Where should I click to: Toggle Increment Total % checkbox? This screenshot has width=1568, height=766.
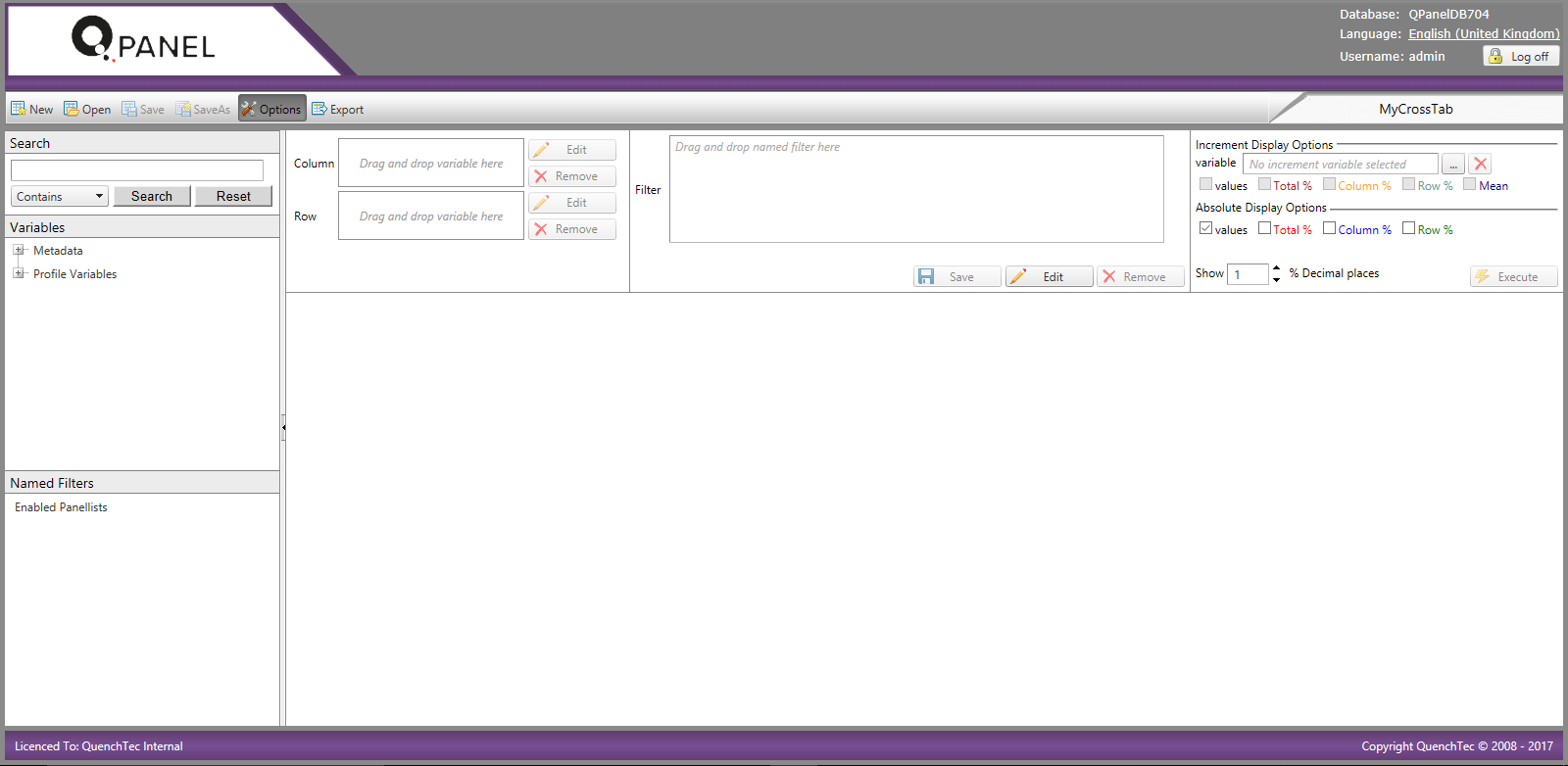pos(1265,184)
